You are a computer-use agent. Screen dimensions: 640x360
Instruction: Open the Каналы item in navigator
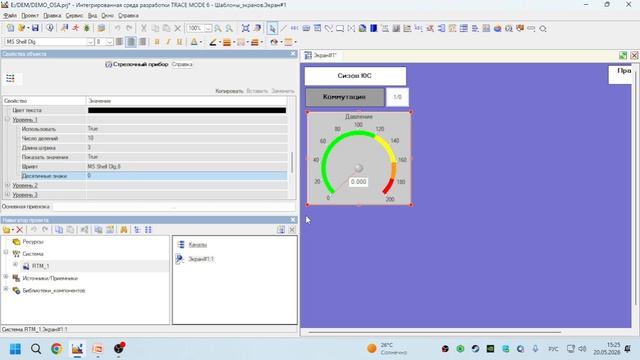(198, 245)
